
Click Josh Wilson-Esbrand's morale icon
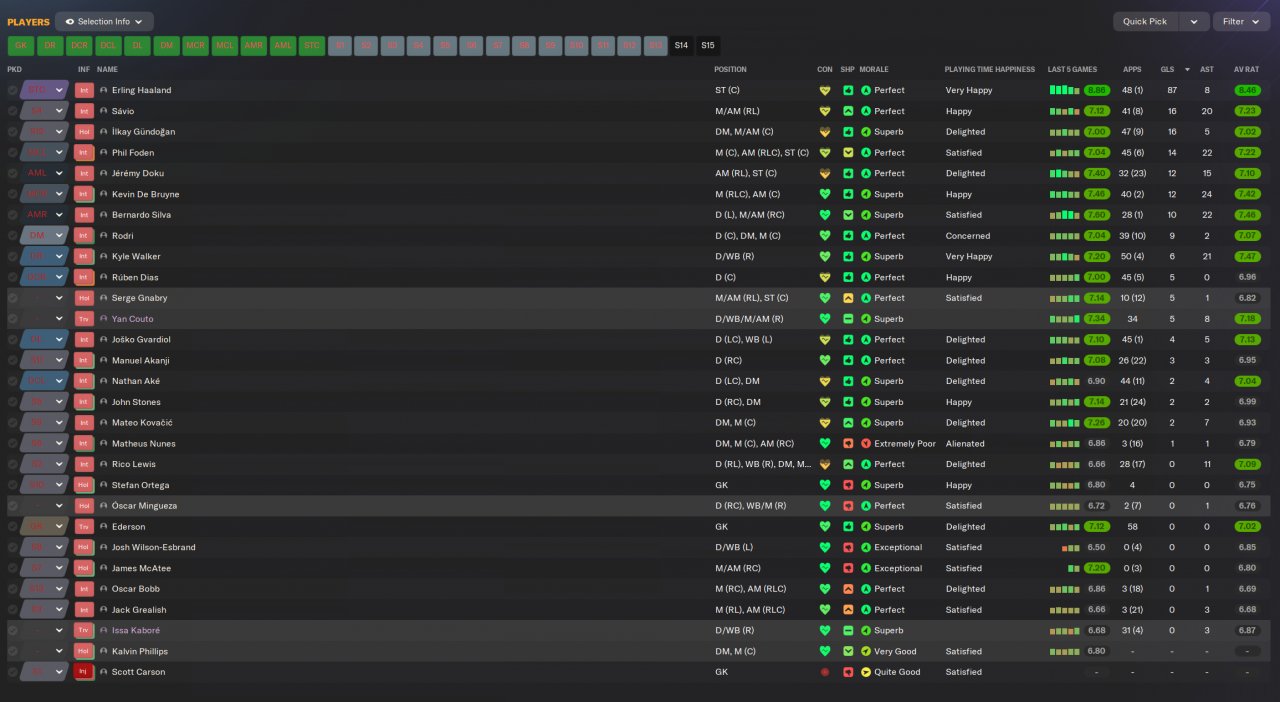tap(866, 548)
